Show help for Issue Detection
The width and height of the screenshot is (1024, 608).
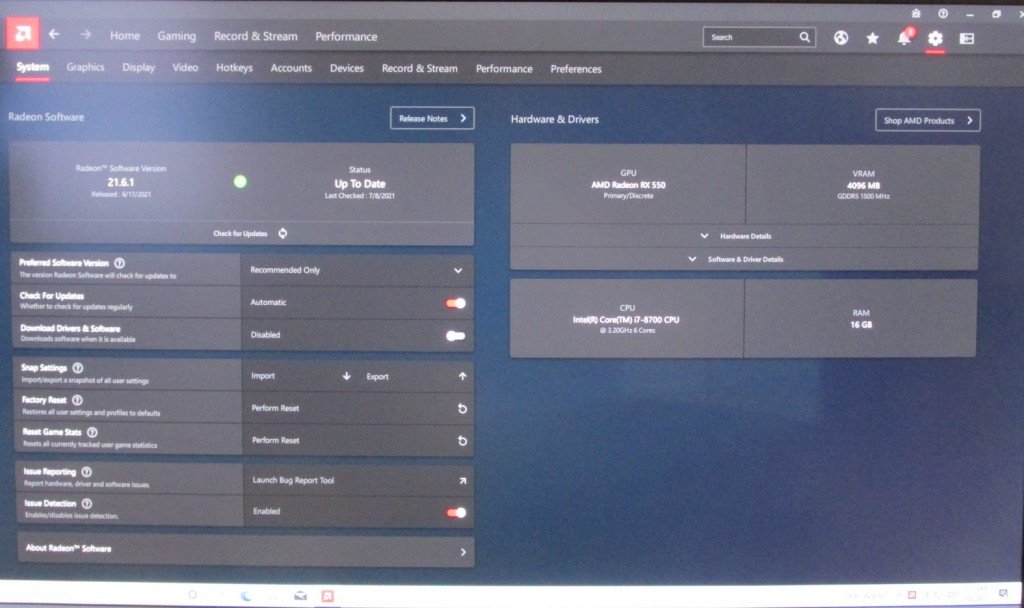click(87, 504)
